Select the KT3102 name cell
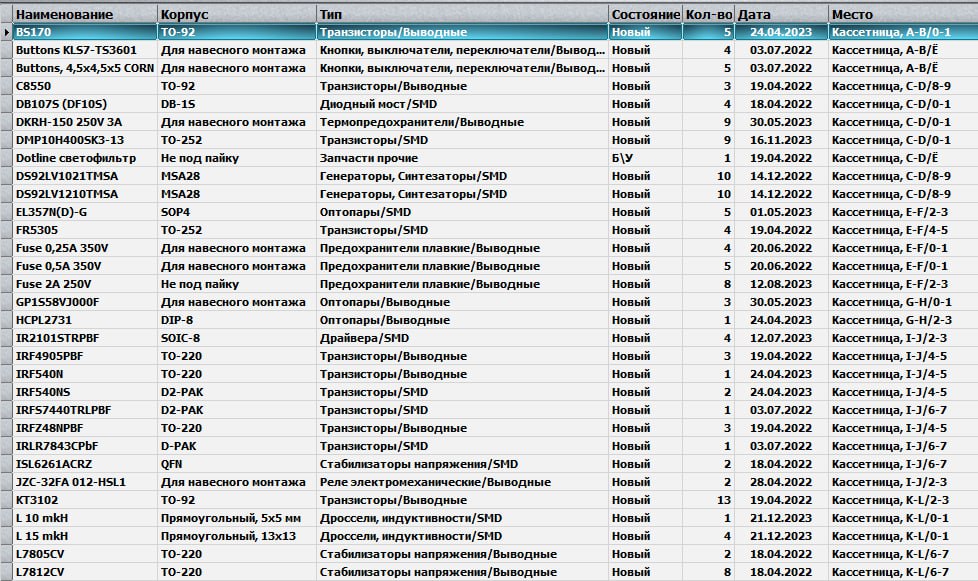This screenshot has width=978, height=581. (x=85, y=501)
